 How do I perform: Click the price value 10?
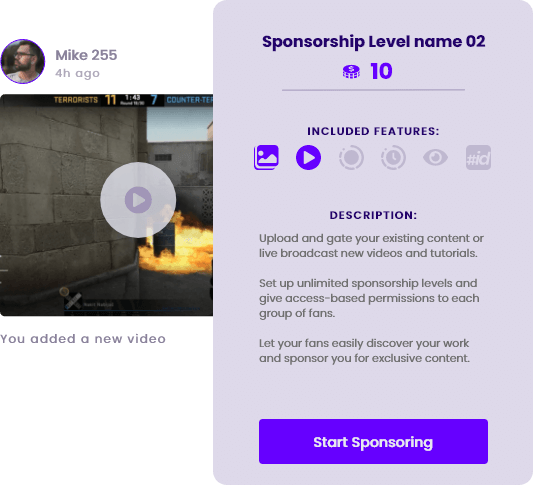[x=381, y=71]
